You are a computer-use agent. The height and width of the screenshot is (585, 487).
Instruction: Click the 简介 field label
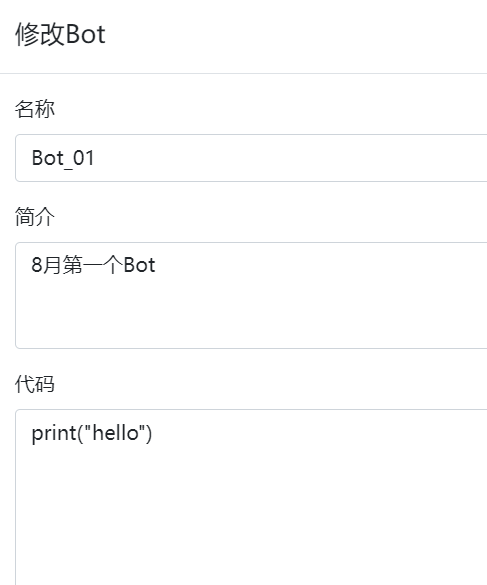(35, 216)
